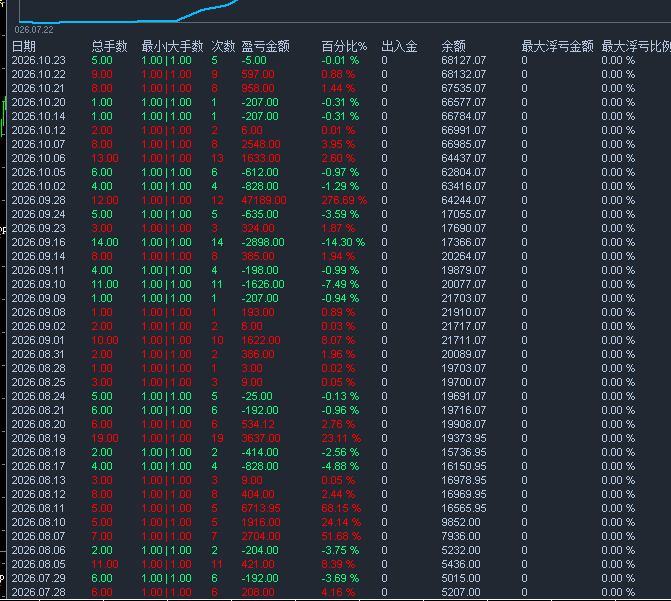The image size is (671, 601).
Task: Click profit value 958.00
Action: click(x=258, y=89)
